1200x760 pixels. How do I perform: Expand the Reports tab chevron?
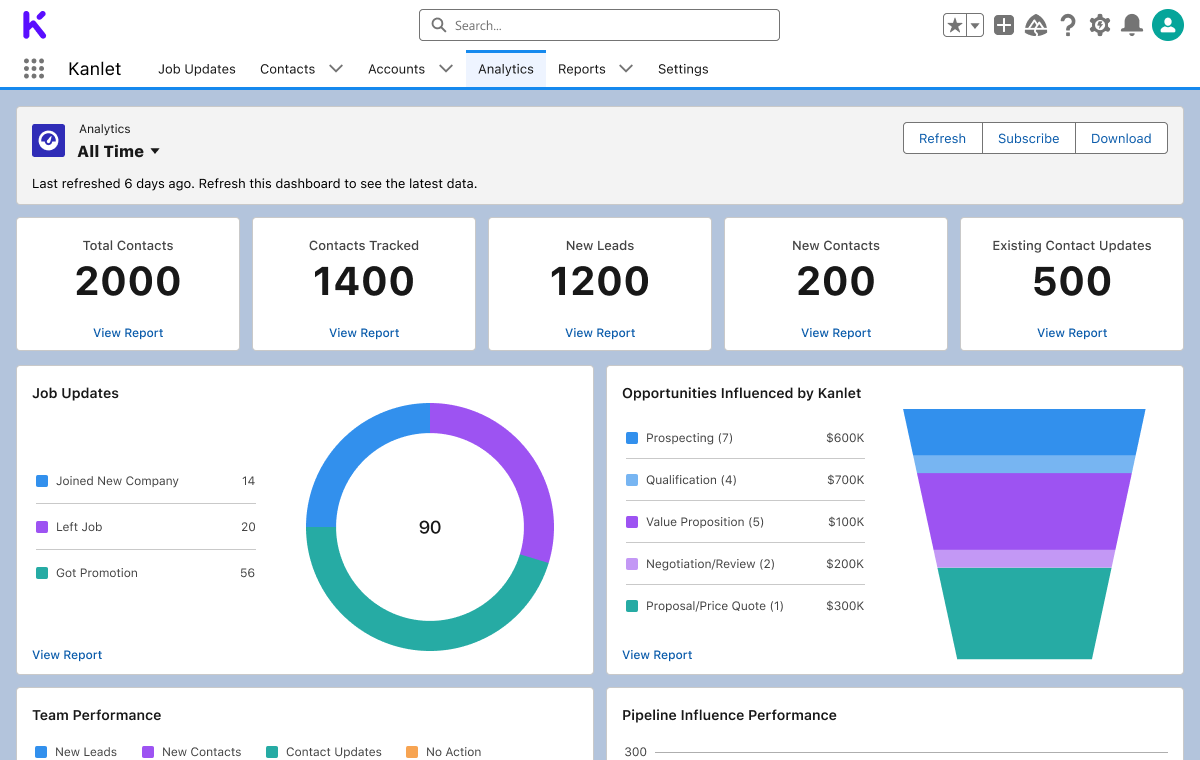(x=626, y=69)
